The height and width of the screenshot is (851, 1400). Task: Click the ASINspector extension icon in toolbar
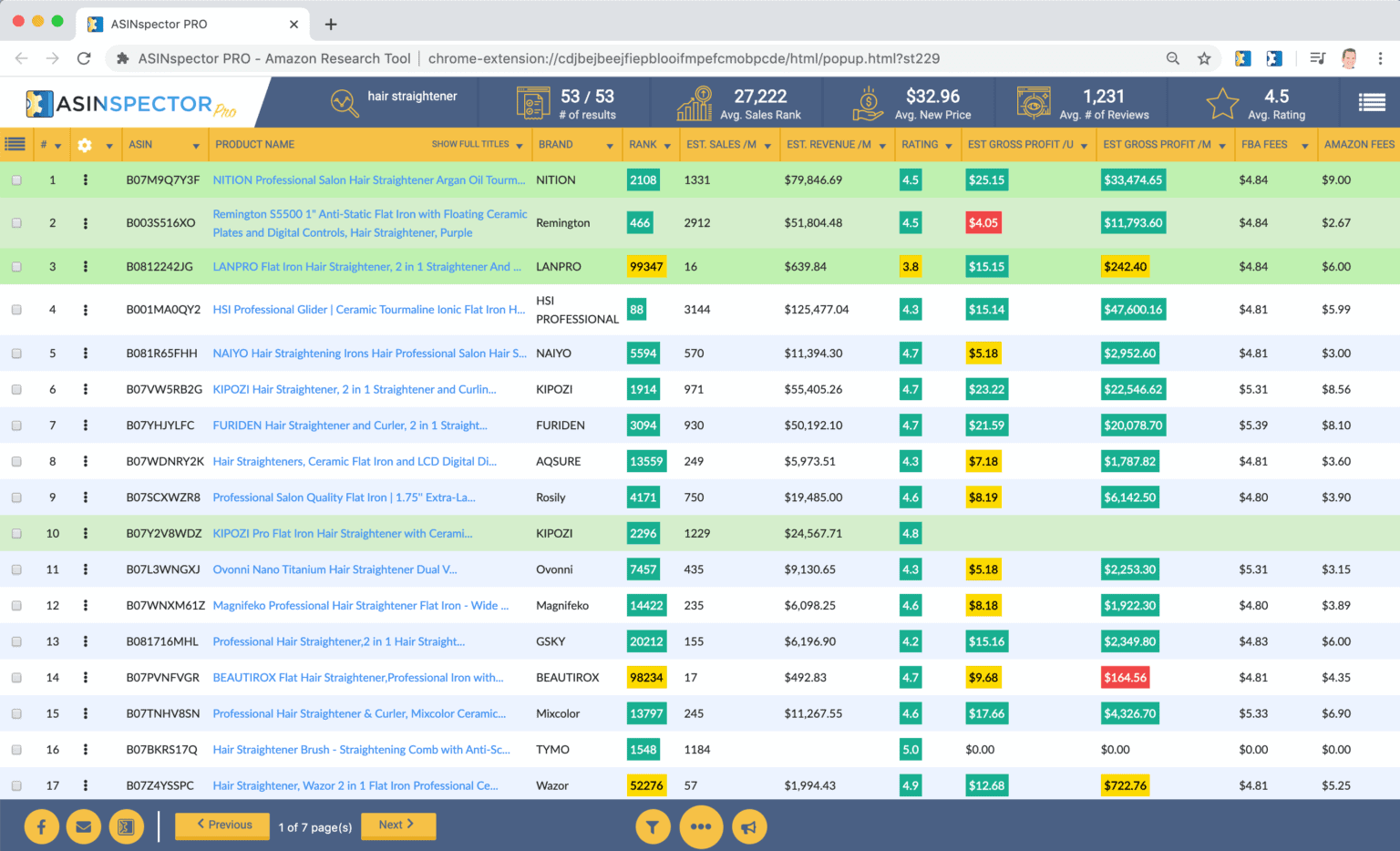pos(1242,58)
